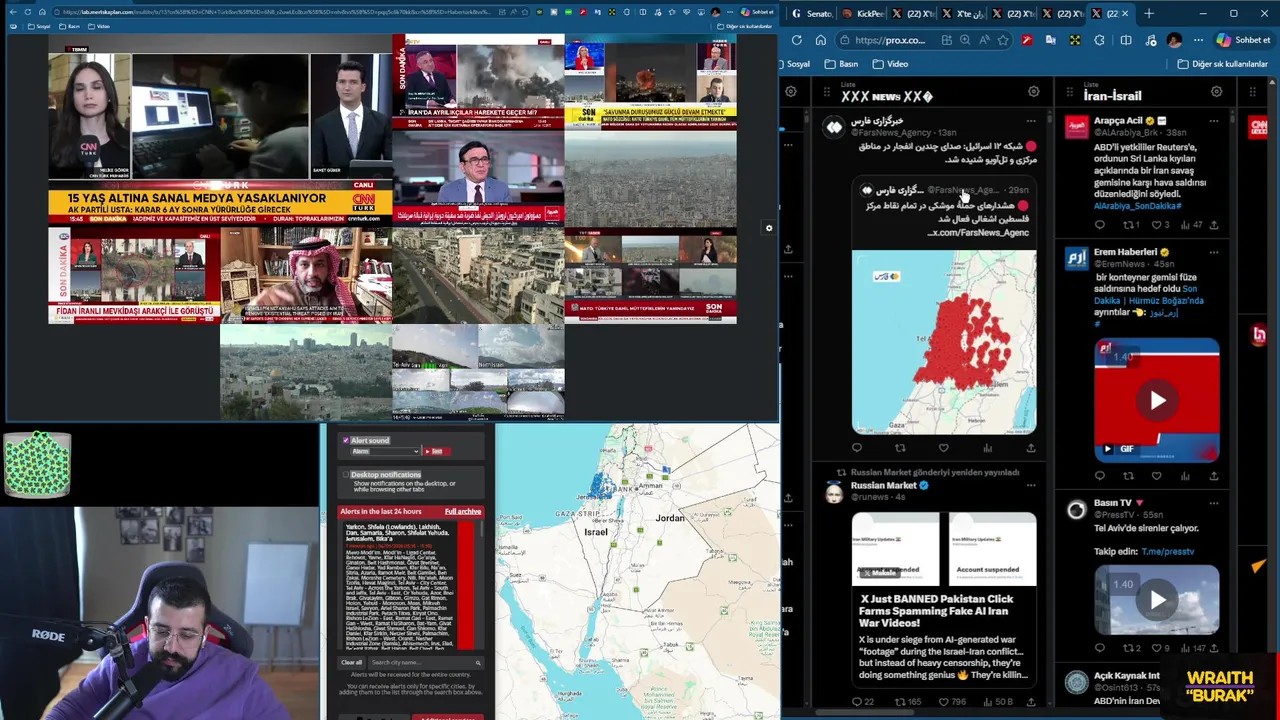Reply to the Arapça Acil tweet
This screenshot has width=1280, height=720.
[x=1099, y=225]
